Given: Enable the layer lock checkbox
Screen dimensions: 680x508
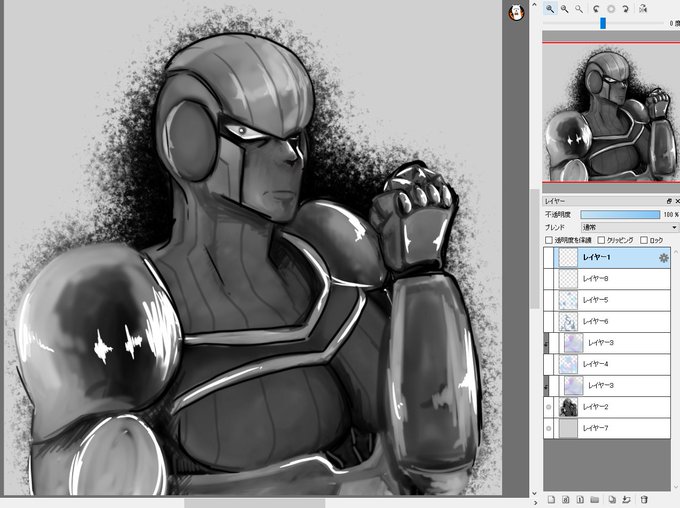Looking at the screenshot, I should click(644, 240).
